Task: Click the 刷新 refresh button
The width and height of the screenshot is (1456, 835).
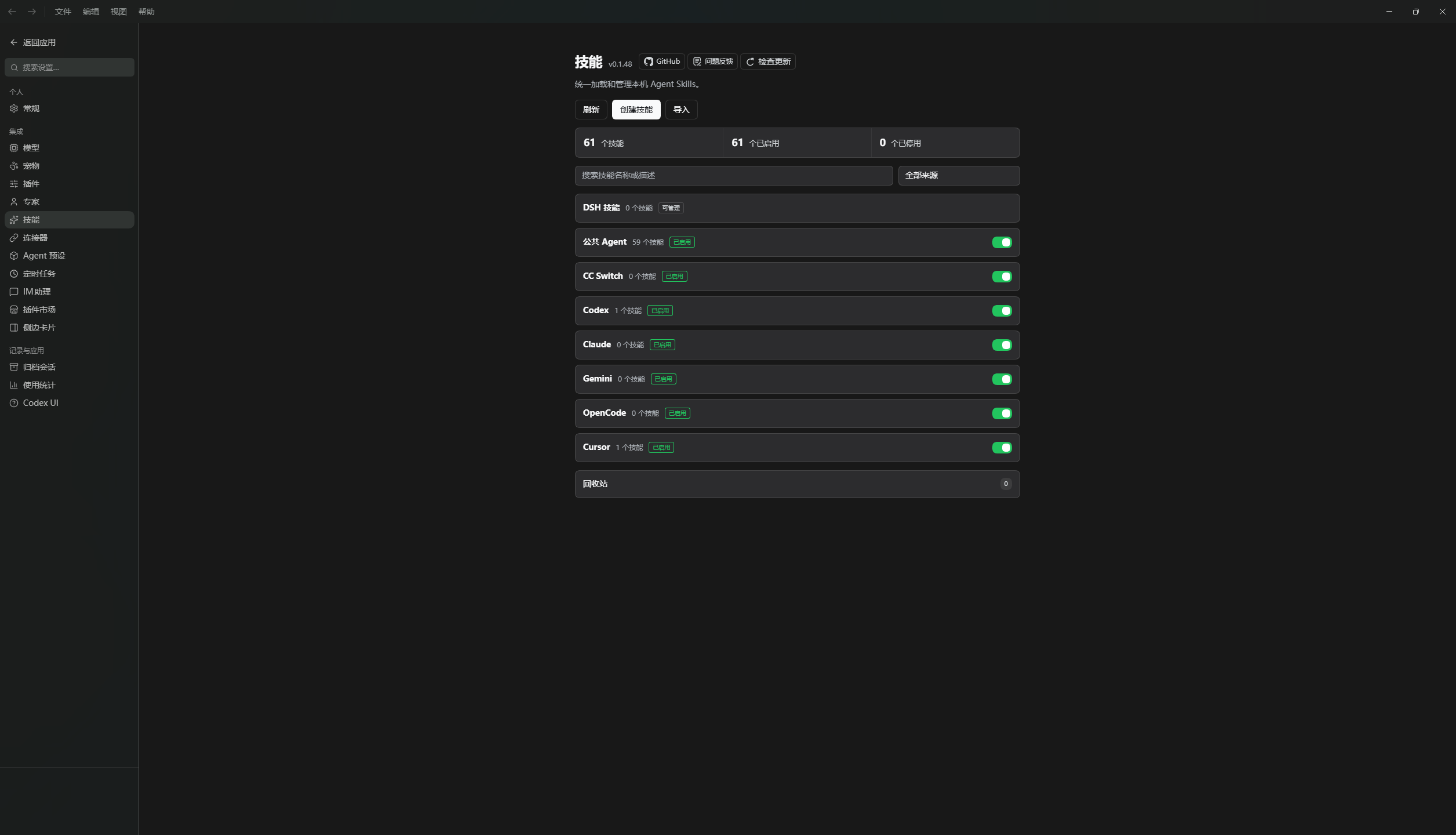Action: pos(591,110)
